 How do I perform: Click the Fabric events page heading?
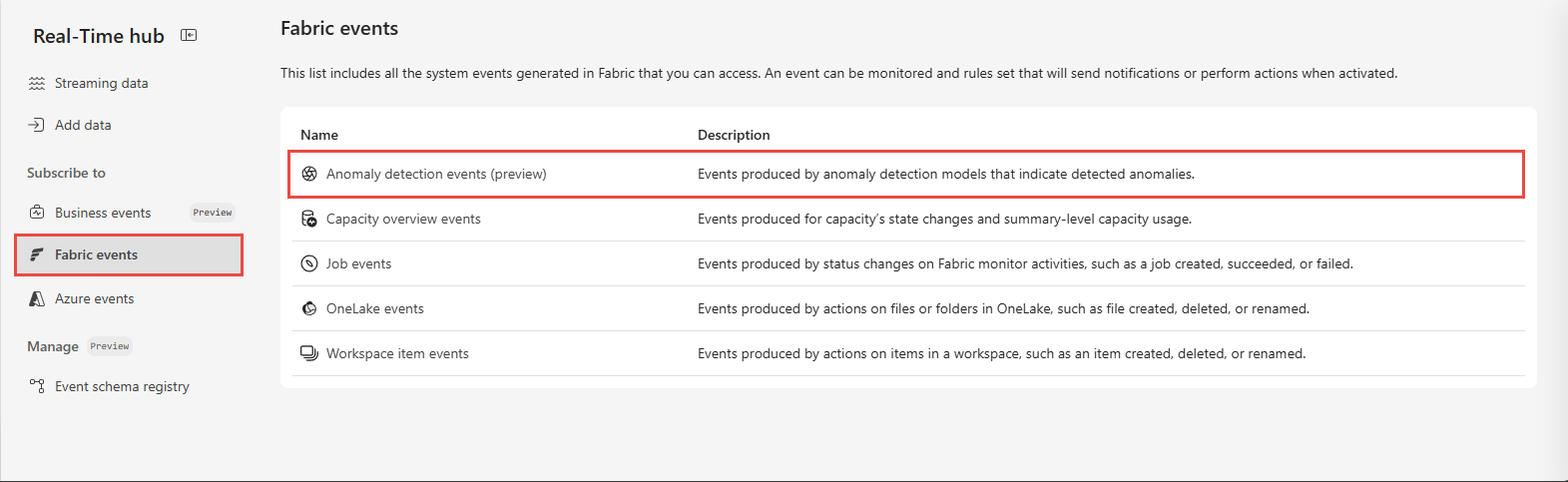point(339,28)
